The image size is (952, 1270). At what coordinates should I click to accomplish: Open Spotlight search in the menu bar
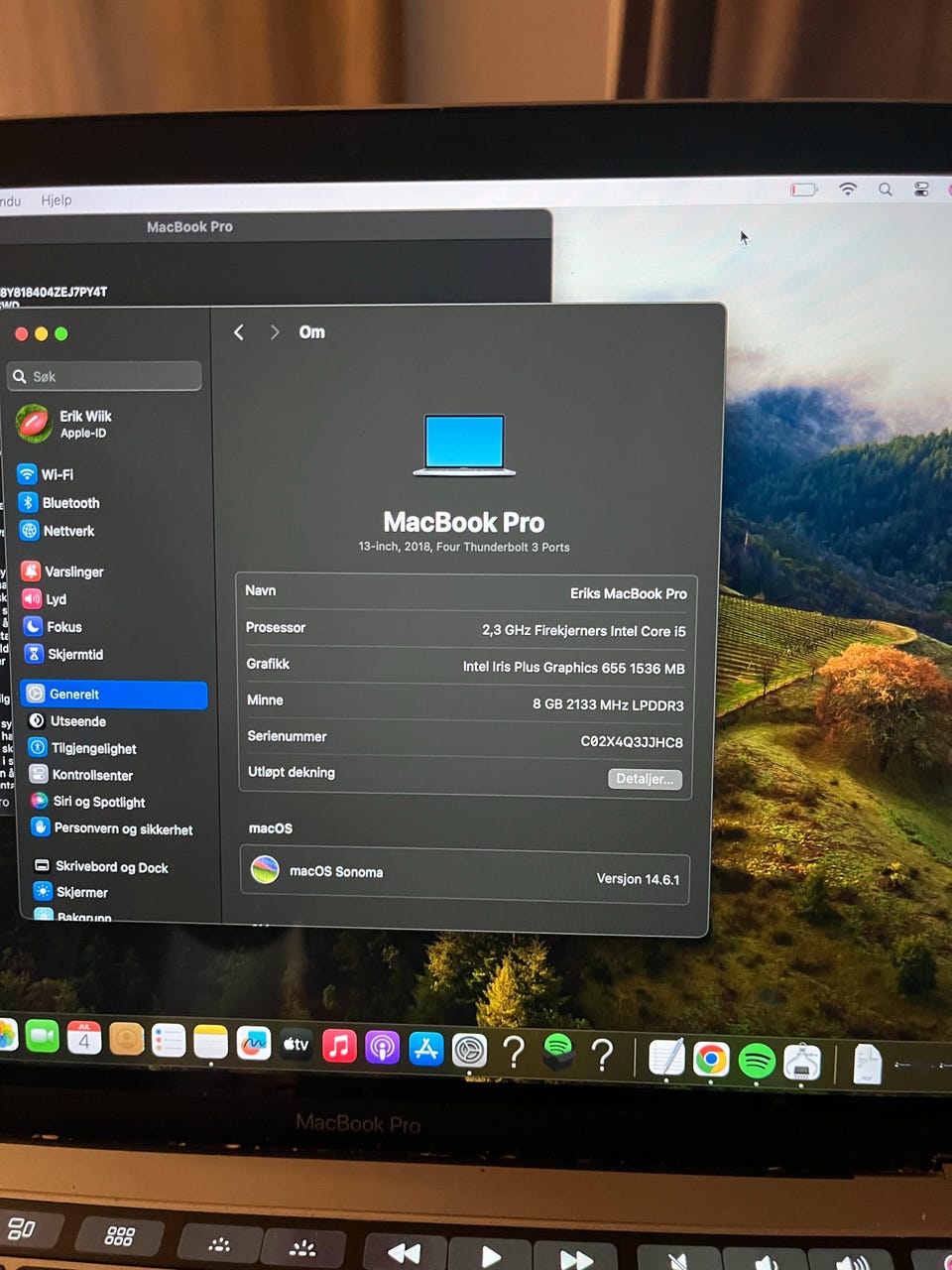886,189
